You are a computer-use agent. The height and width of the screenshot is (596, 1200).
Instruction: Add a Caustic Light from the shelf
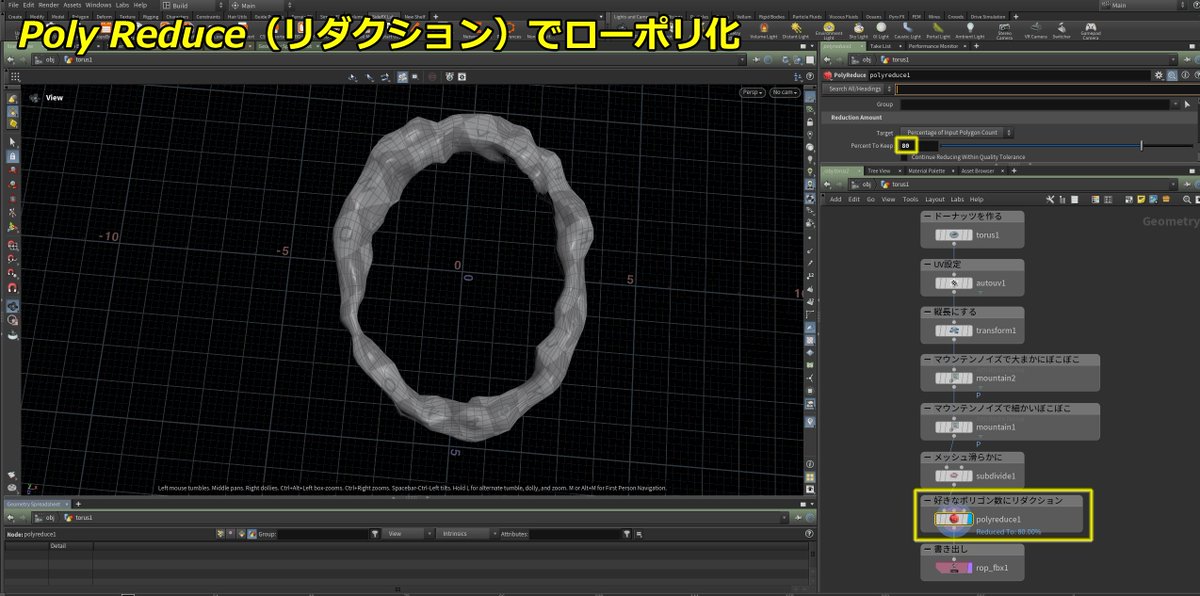click(x=909, y=30)
